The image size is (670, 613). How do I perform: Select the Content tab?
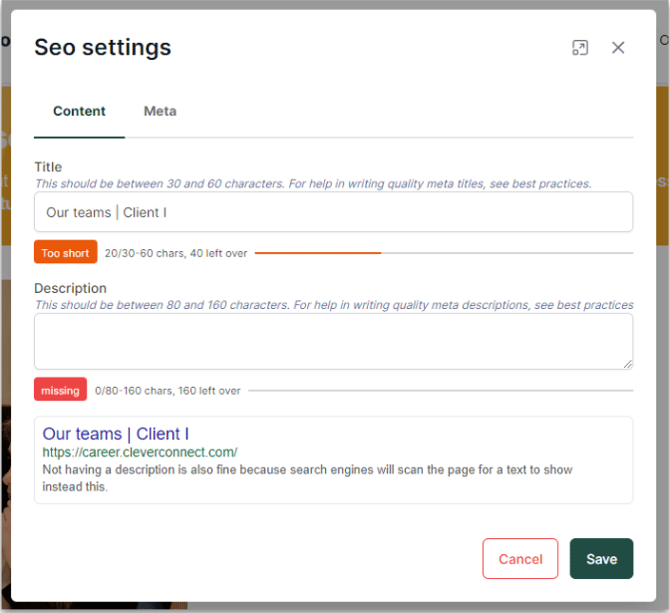pos(79,111)
